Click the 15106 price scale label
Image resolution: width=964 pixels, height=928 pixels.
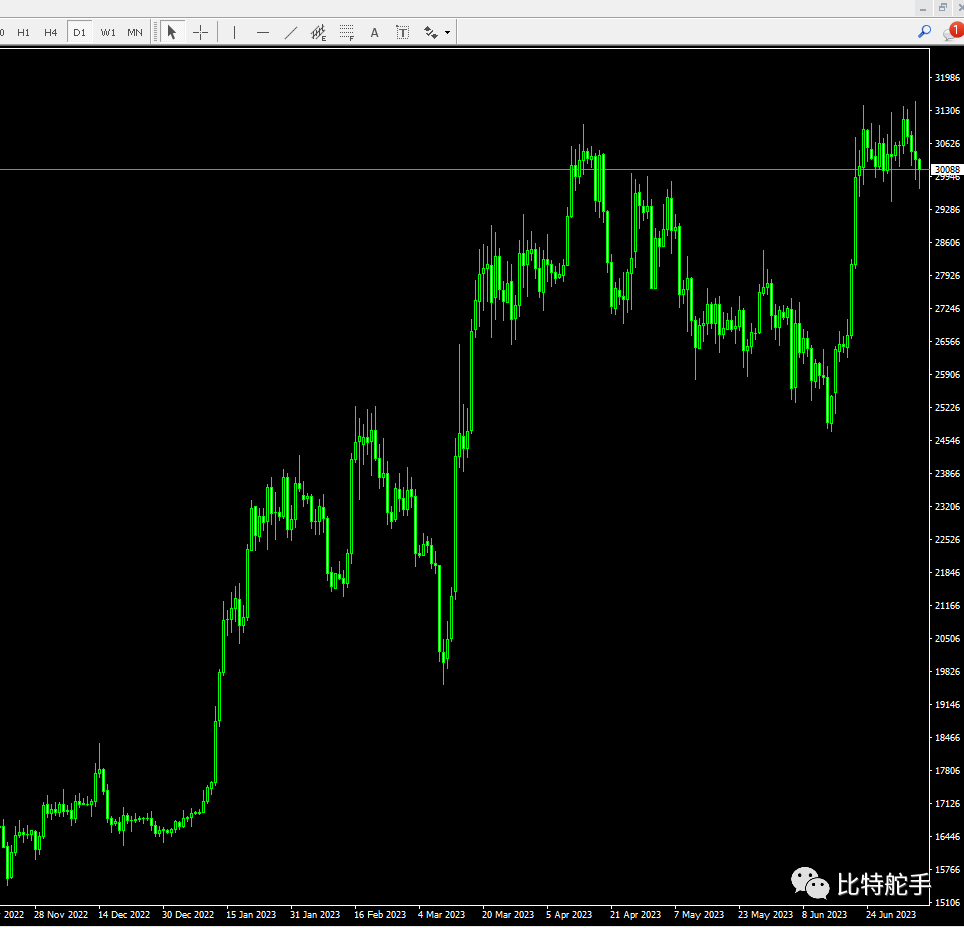pyautogui.click(x=947, y=902)
